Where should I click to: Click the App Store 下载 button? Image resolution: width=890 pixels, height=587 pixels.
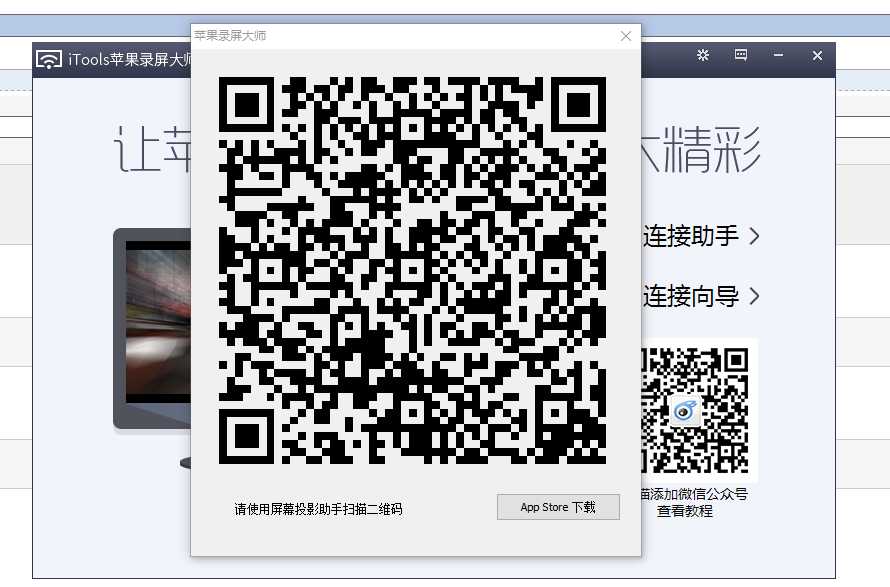pos(558,507)
